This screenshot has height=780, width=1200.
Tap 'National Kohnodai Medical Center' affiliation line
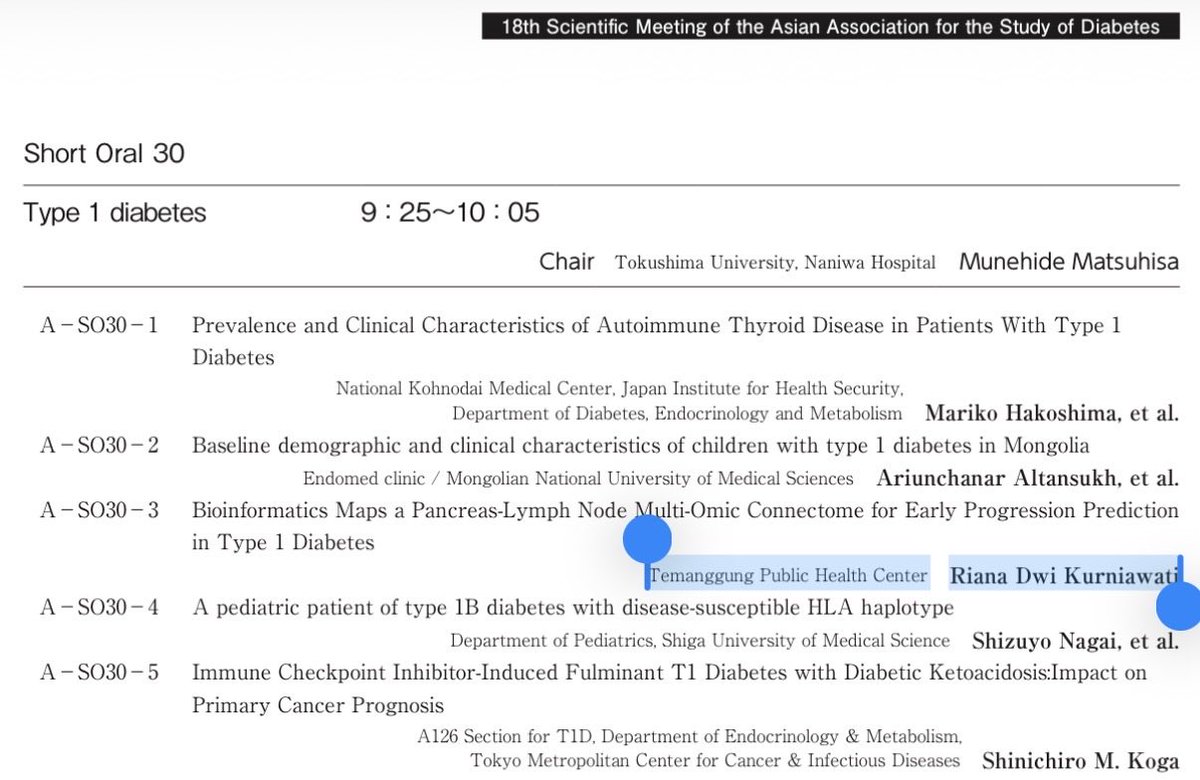(620, 388)
